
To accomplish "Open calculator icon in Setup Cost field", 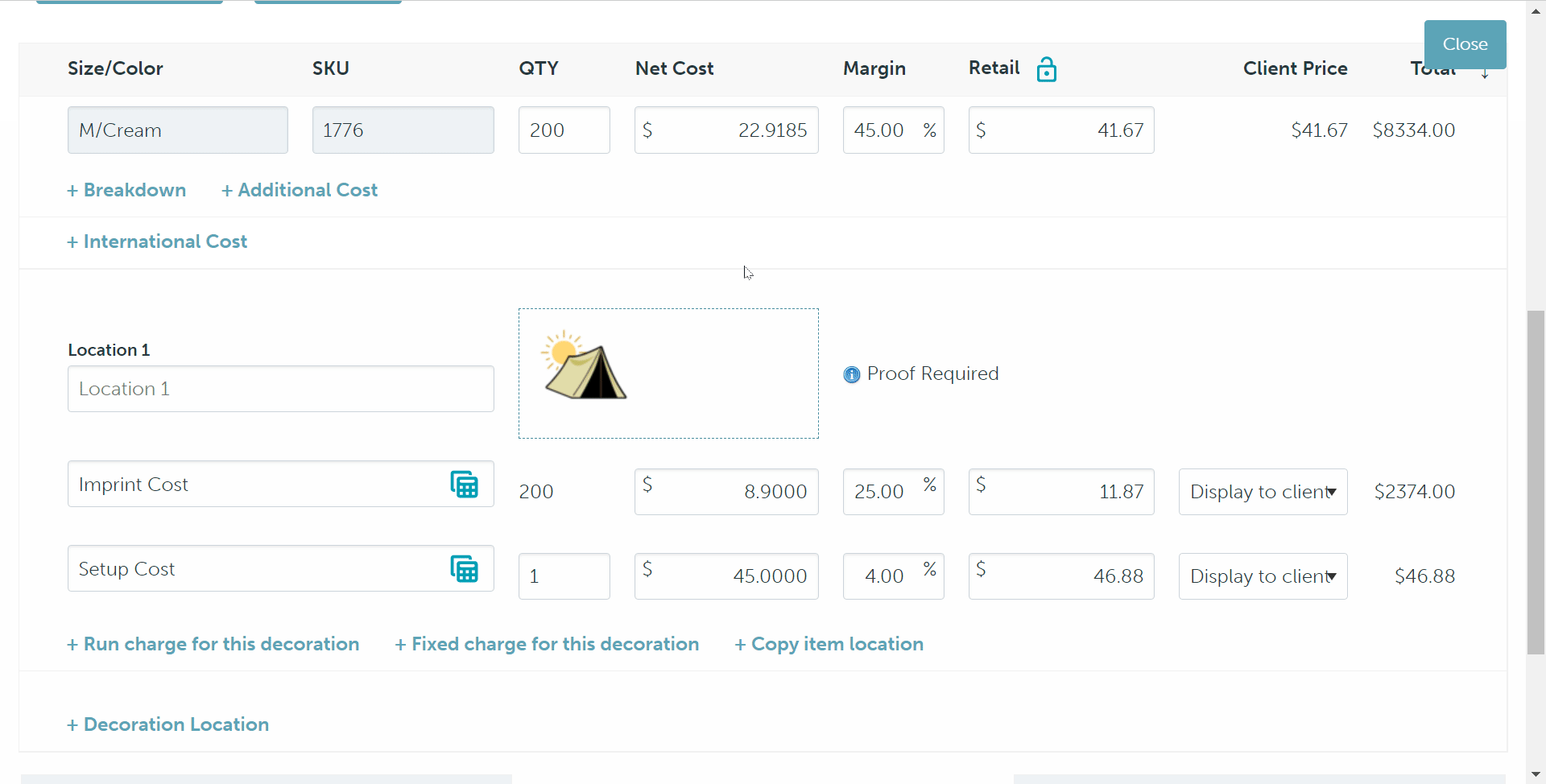I will coord(464,569).
